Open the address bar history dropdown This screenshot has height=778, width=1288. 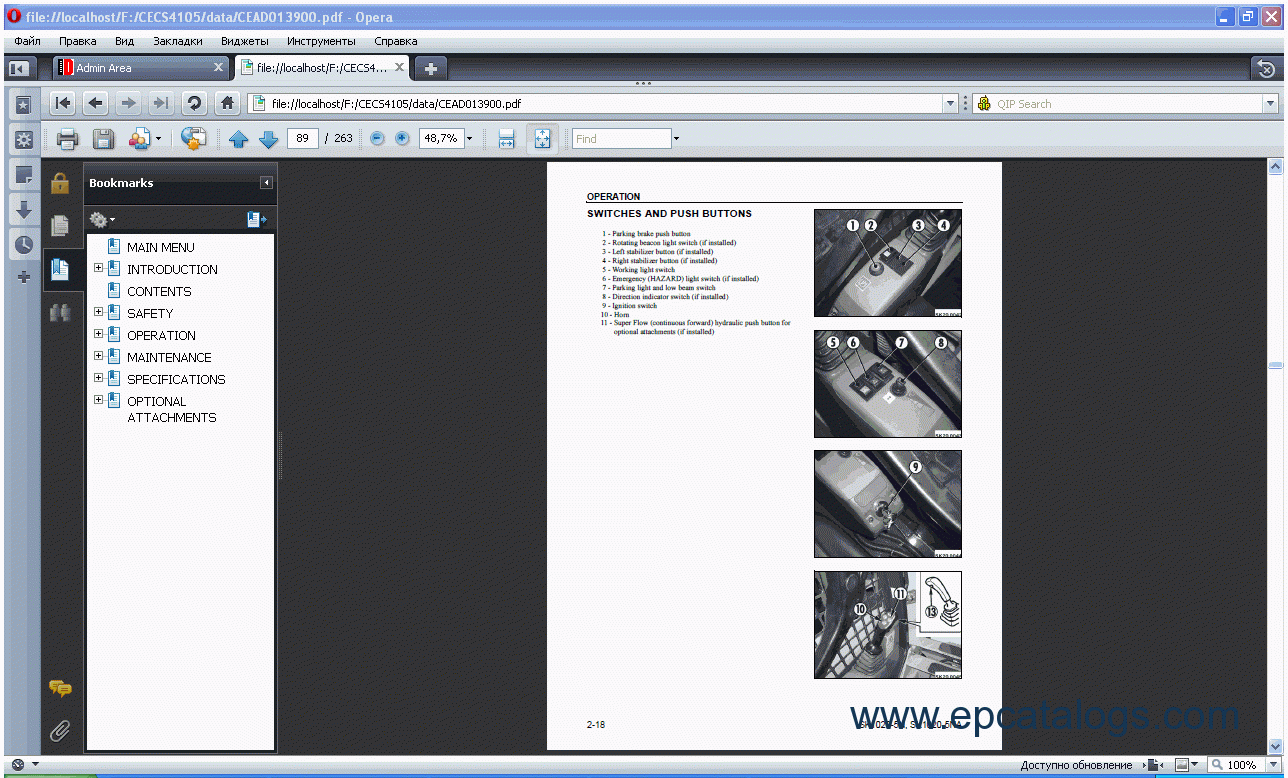950,103
